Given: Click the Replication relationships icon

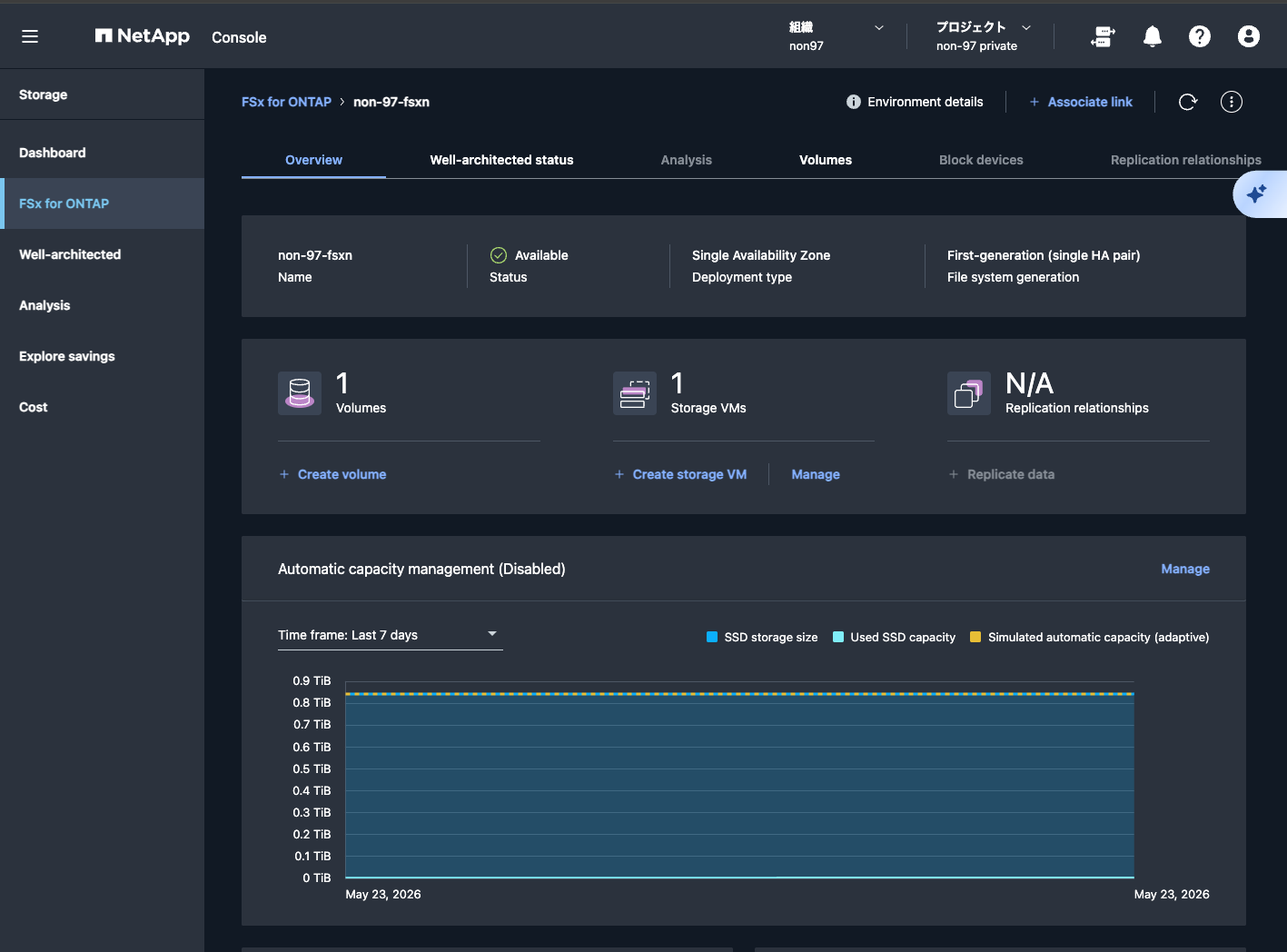Looking at the screenshot, I should click(x=969, y=393).
